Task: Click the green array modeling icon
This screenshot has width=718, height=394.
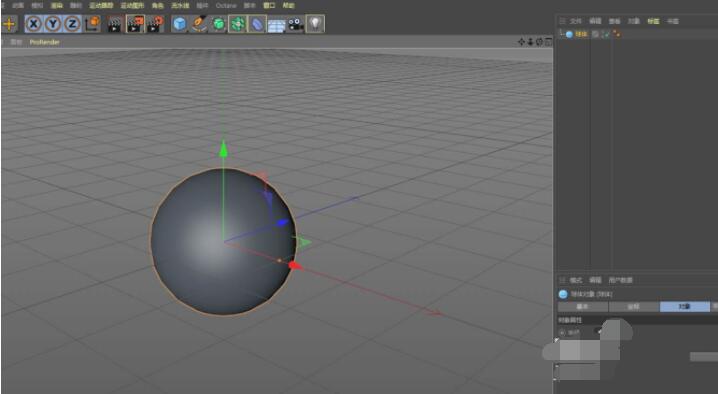Action: (238, 24)
